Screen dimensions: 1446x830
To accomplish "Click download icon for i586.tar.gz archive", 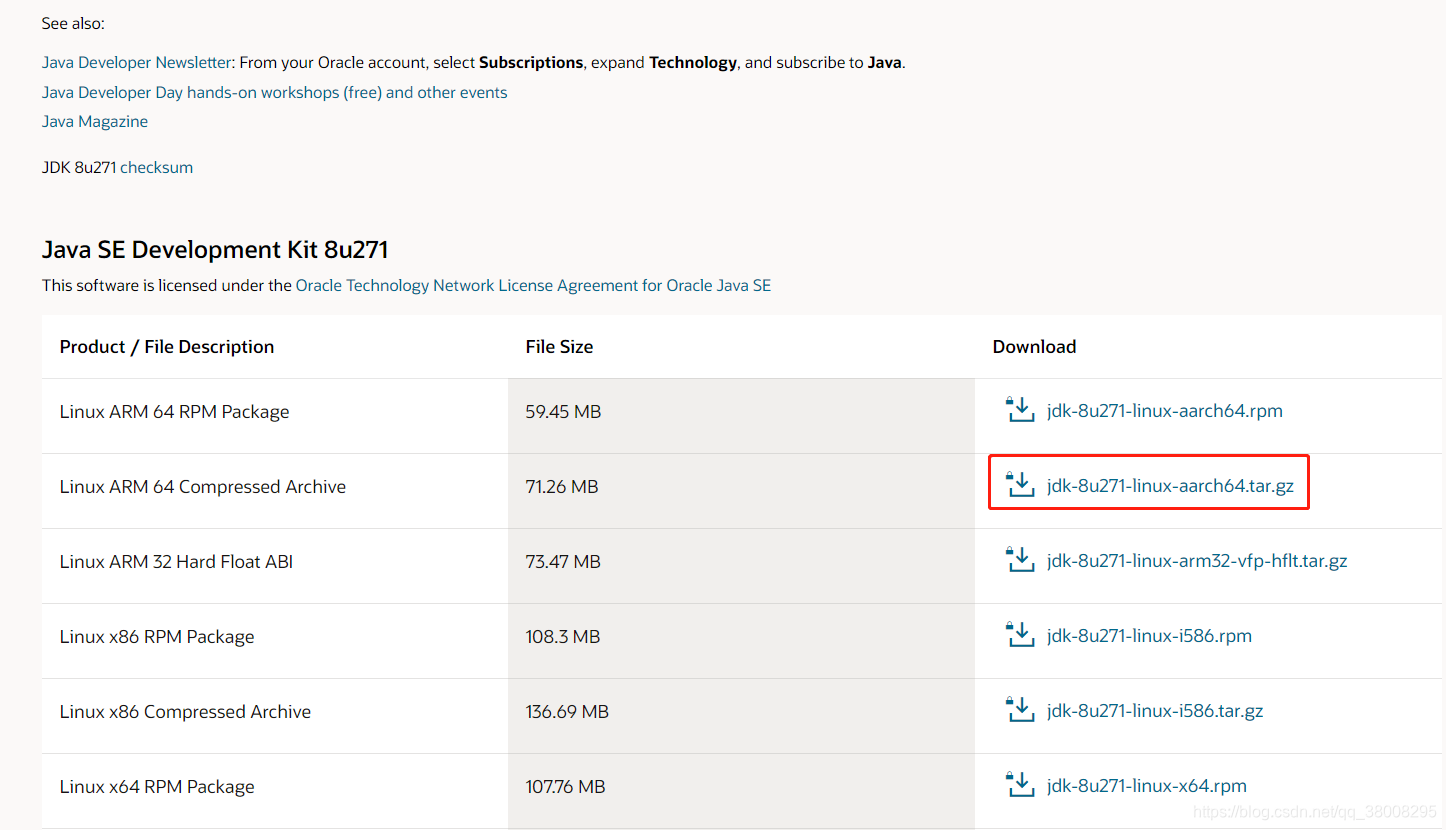I will click(1019, 710).
